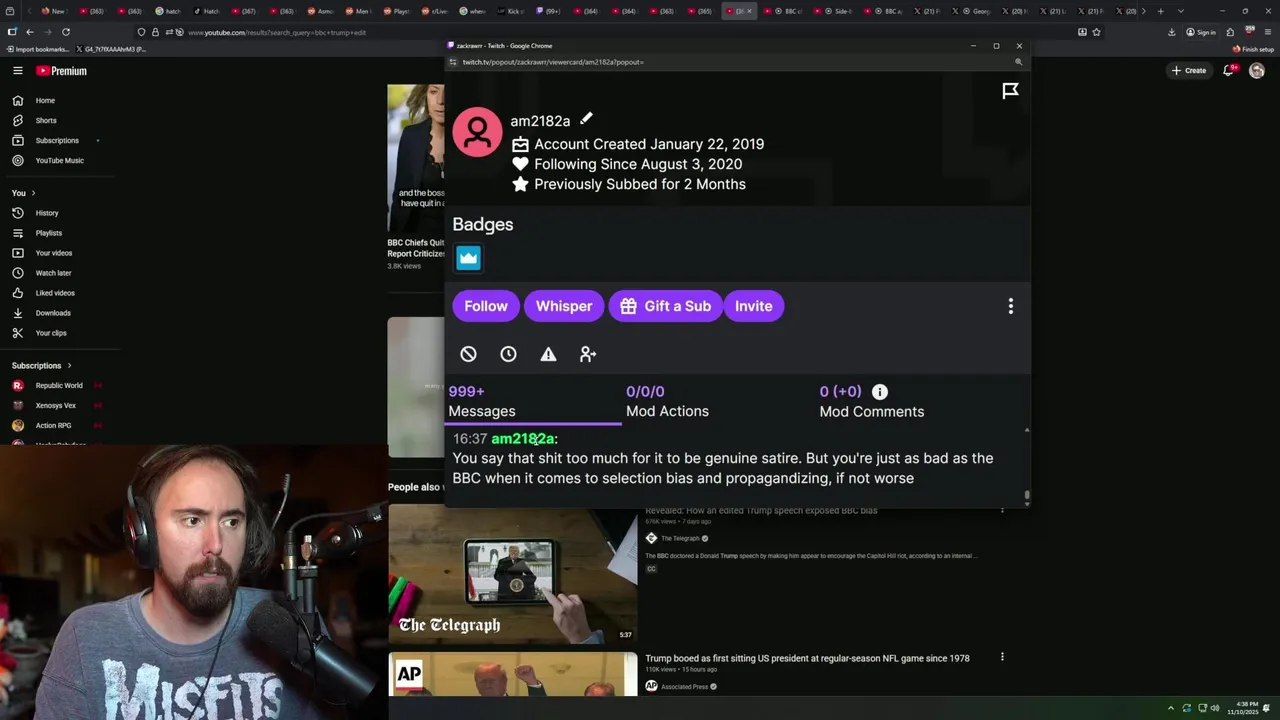Open a new browser tab with plus
This screenshot has width=1280, height=720.
coord(1160,11)
